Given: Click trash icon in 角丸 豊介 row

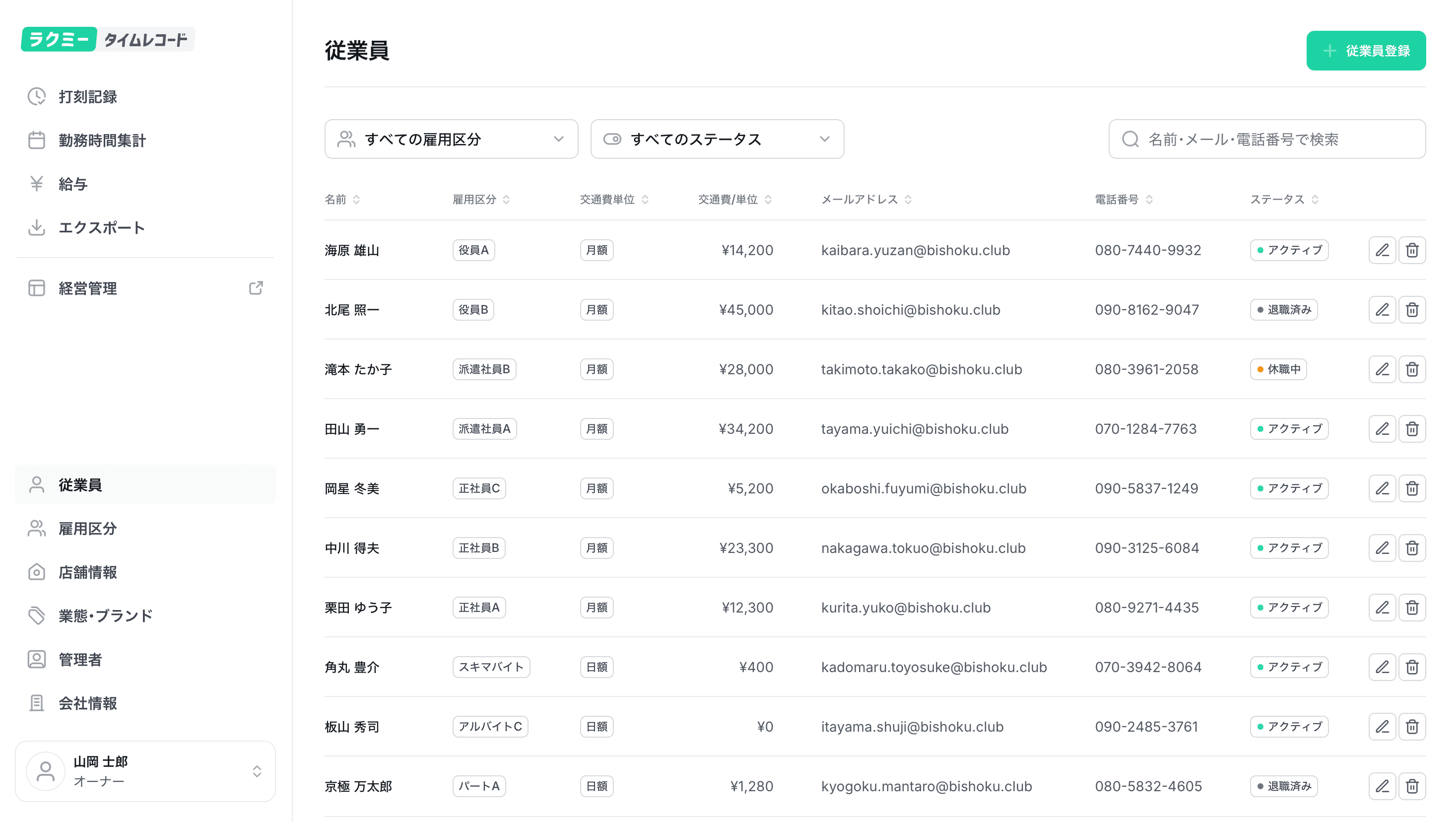Looking at the screenshot, I should click(1411, 667).
